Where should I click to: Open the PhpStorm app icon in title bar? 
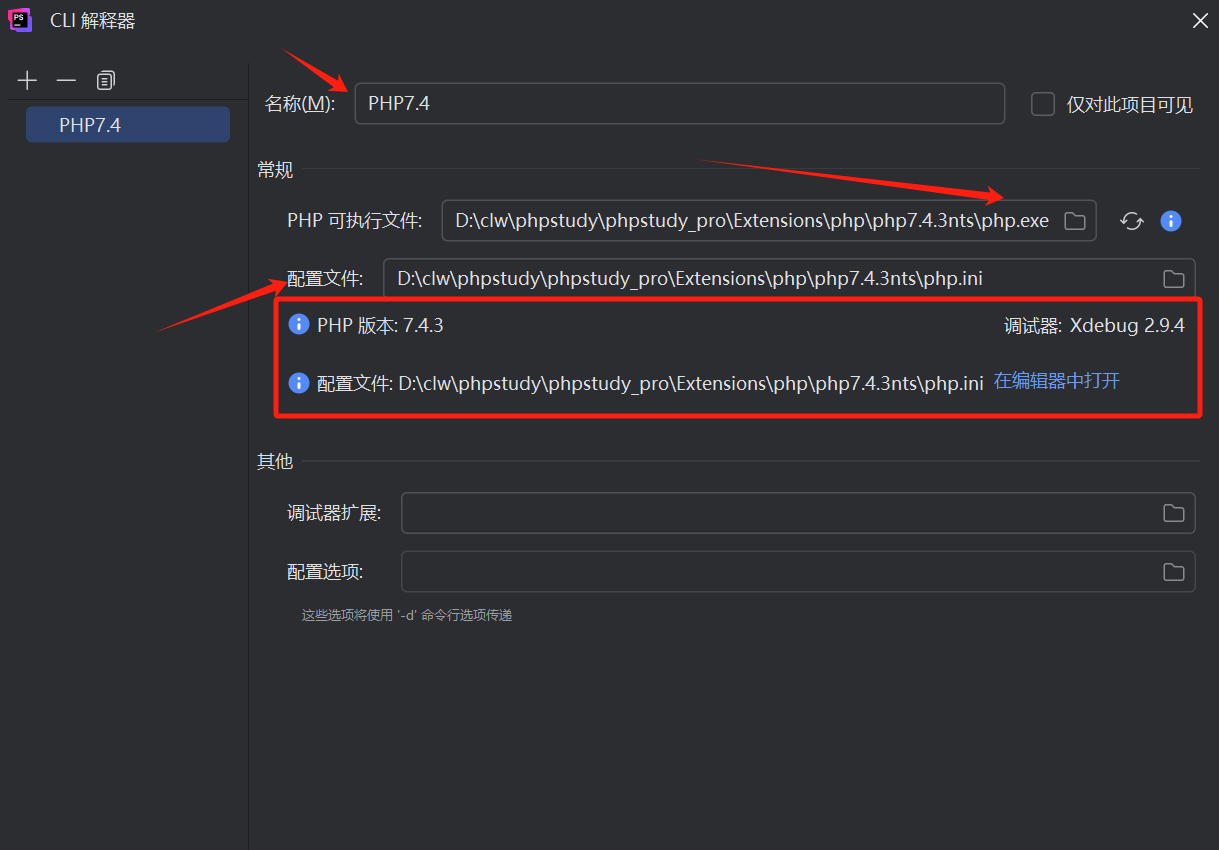pos(18,19)
